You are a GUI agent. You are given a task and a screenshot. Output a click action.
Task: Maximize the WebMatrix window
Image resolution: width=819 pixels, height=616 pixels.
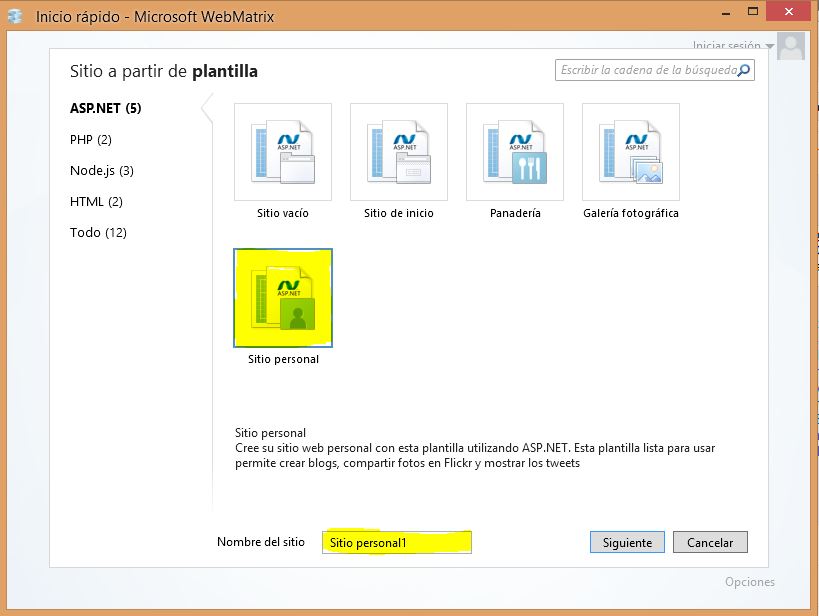coord(753,11)
